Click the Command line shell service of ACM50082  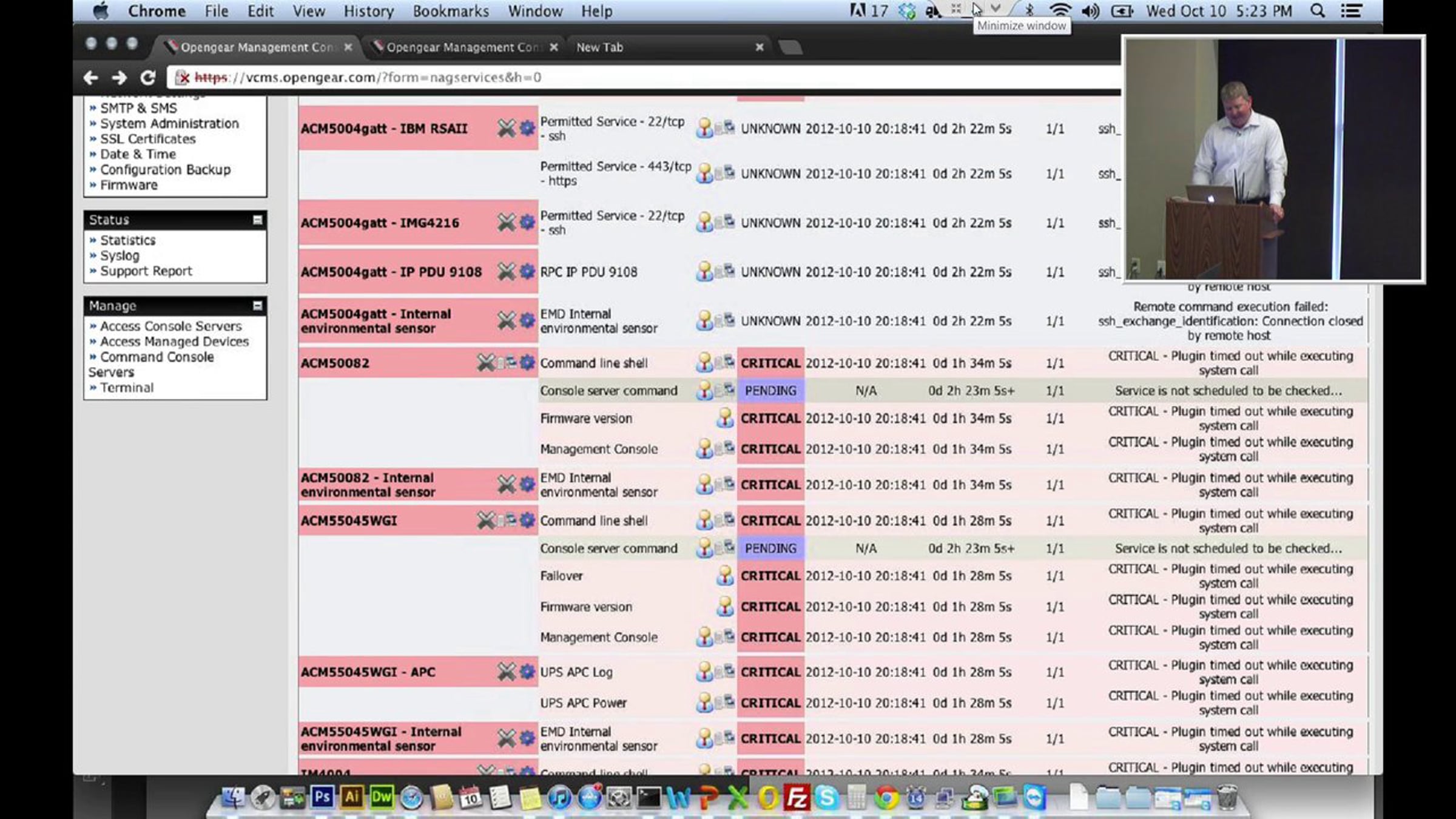(594, 363)
